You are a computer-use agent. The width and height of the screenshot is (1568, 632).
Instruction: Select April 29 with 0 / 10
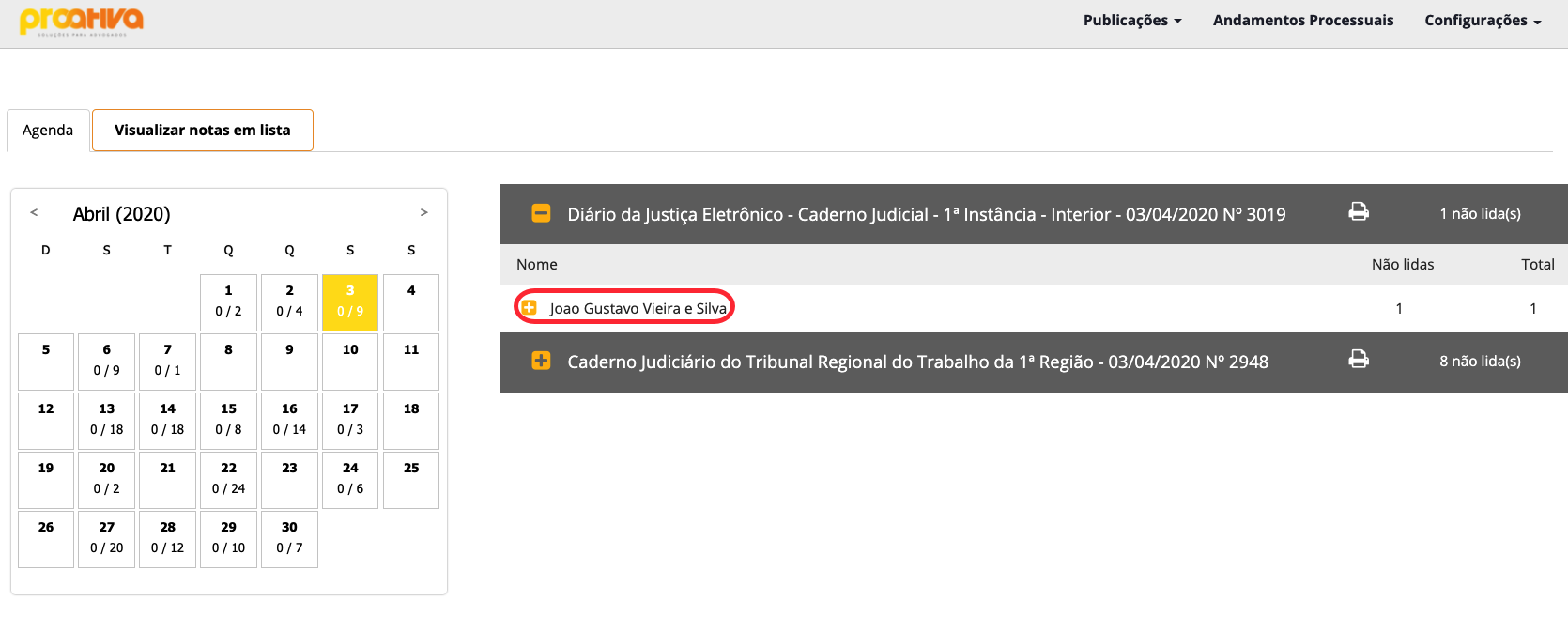click(x=228, y=539)
